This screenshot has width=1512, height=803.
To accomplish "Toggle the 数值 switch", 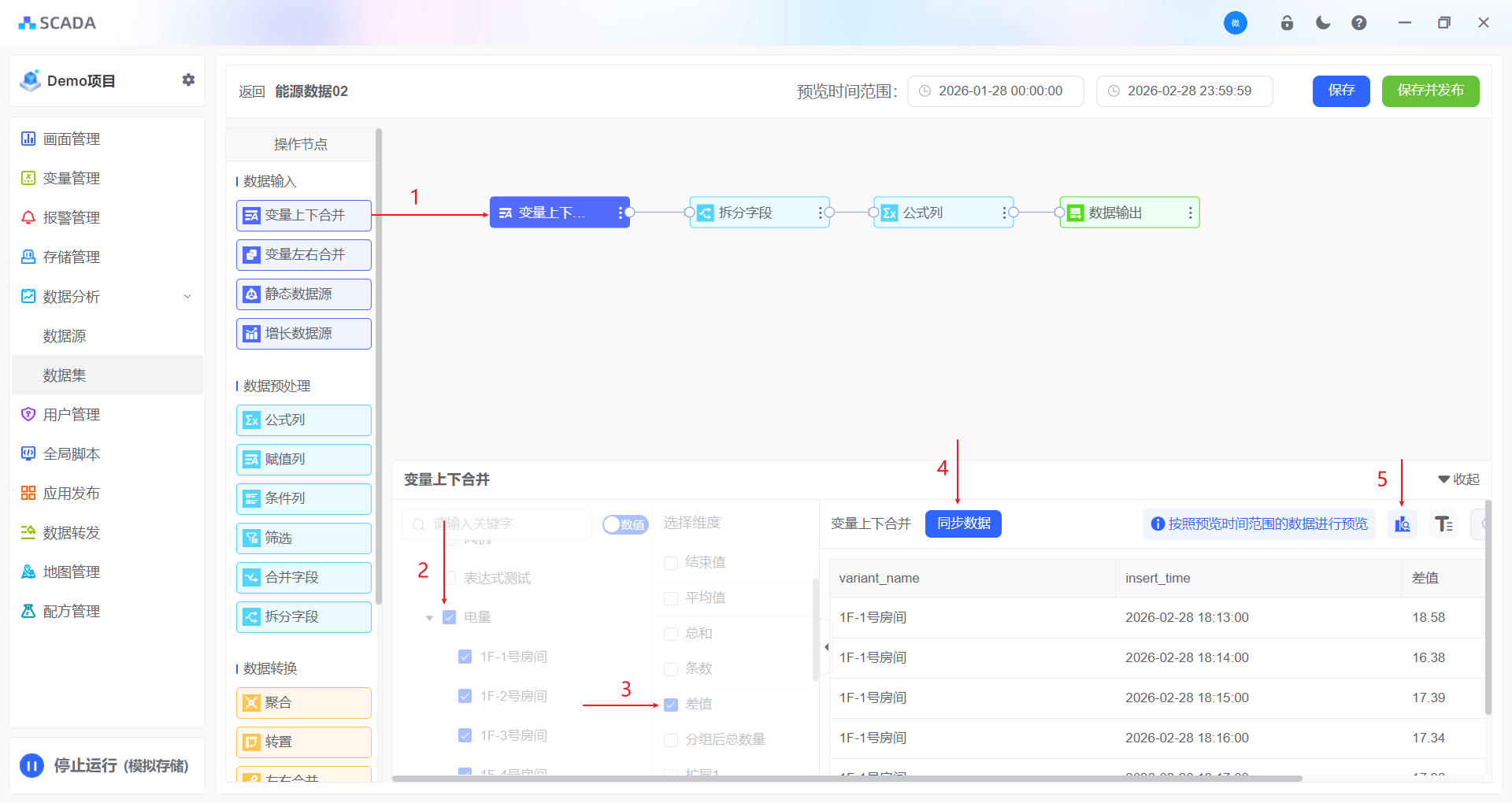I will 625,524.
